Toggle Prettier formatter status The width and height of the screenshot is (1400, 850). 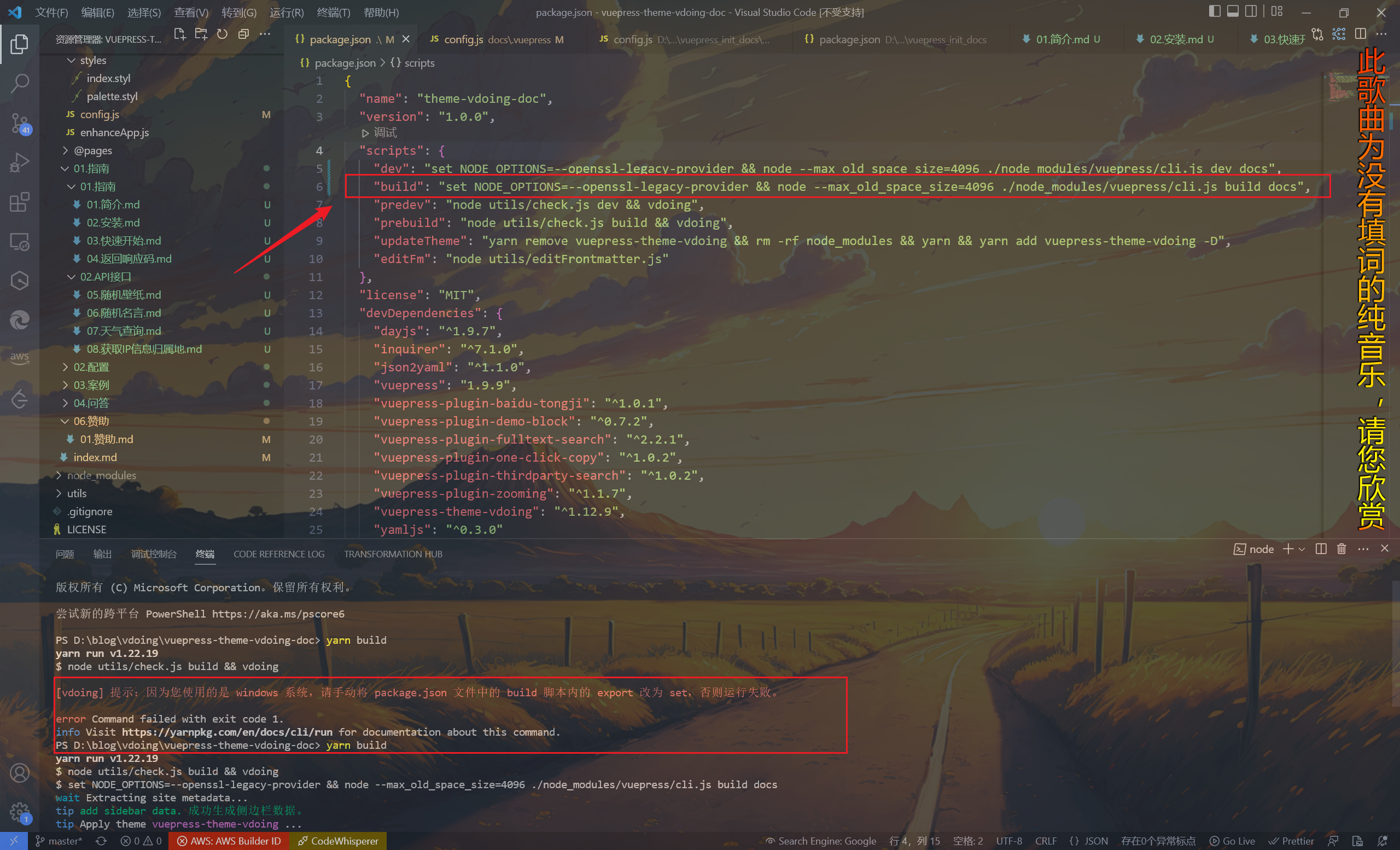point(1292,841)
